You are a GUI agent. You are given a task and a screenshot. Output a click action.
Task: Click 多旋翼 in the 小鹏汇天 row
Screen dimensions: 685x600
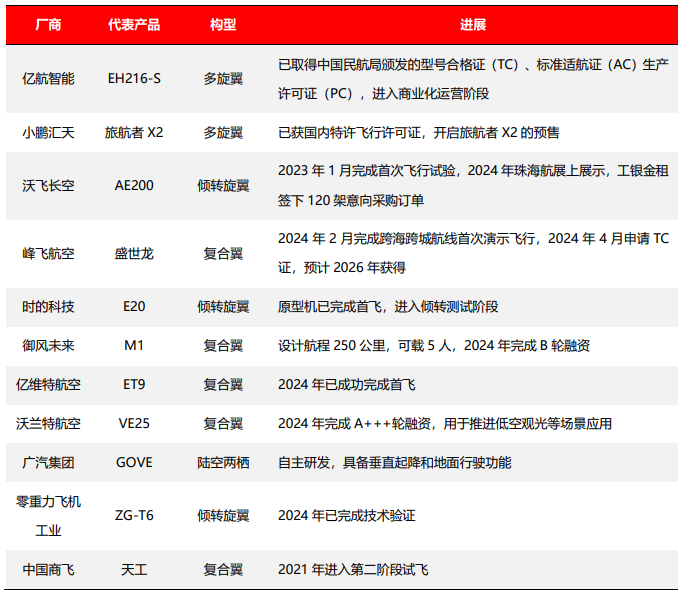click(223, 133)
